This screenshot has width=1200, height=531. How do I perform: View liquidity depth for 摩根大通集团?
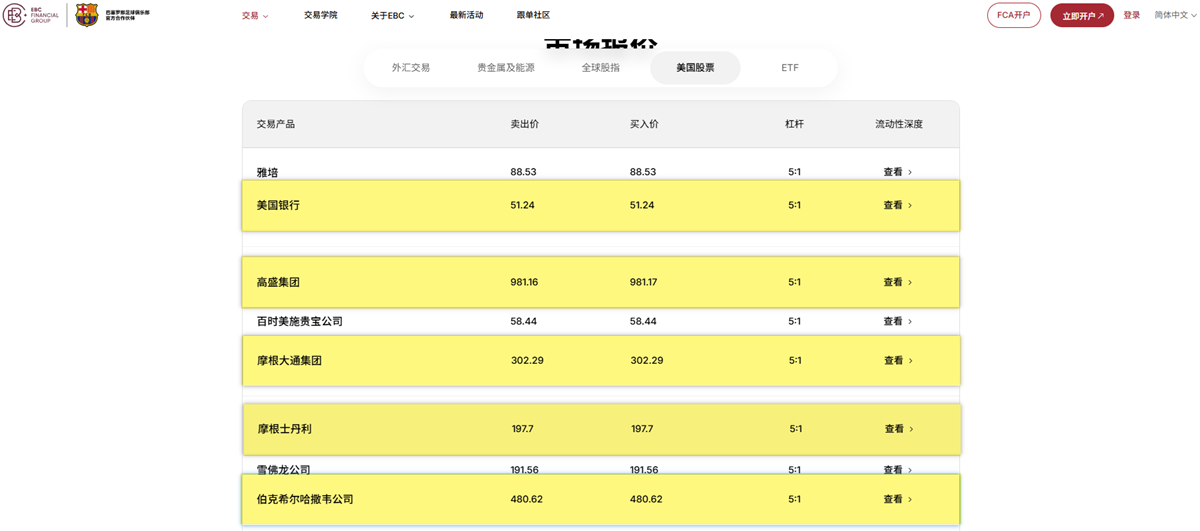pos(898,360)
